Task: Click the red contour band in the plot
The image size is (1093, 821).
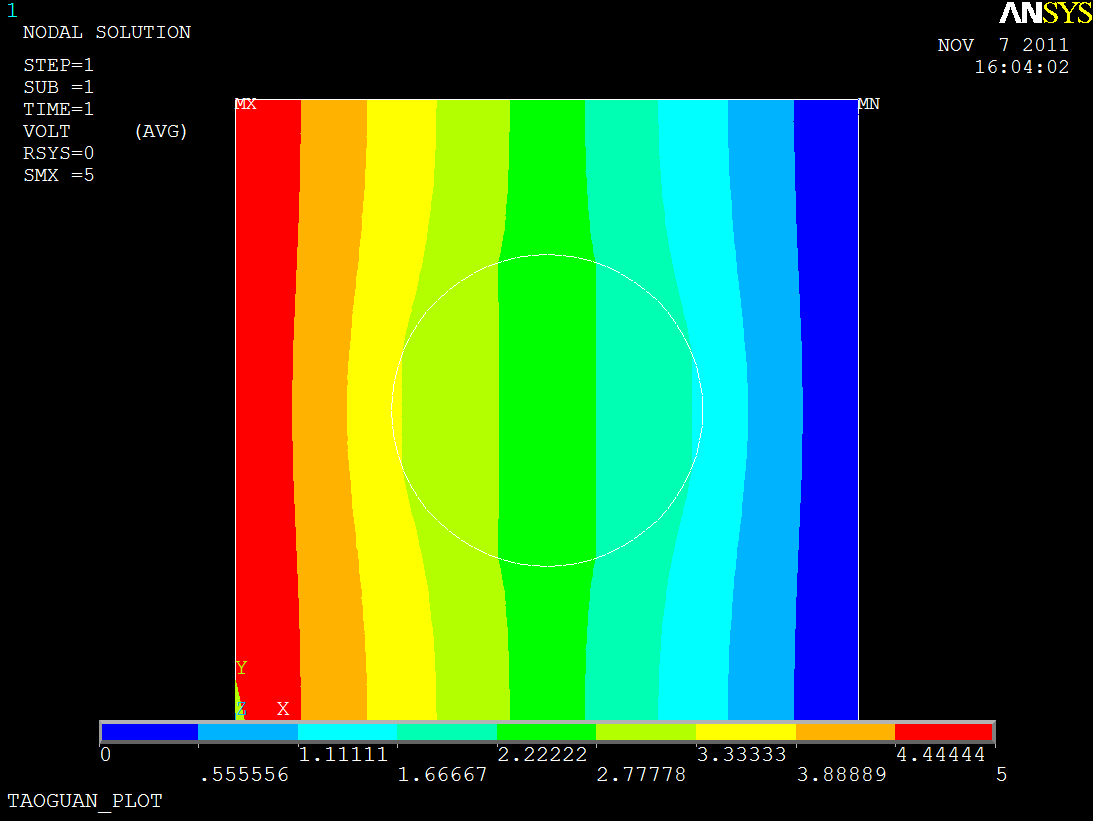Action: click(266, 400)
